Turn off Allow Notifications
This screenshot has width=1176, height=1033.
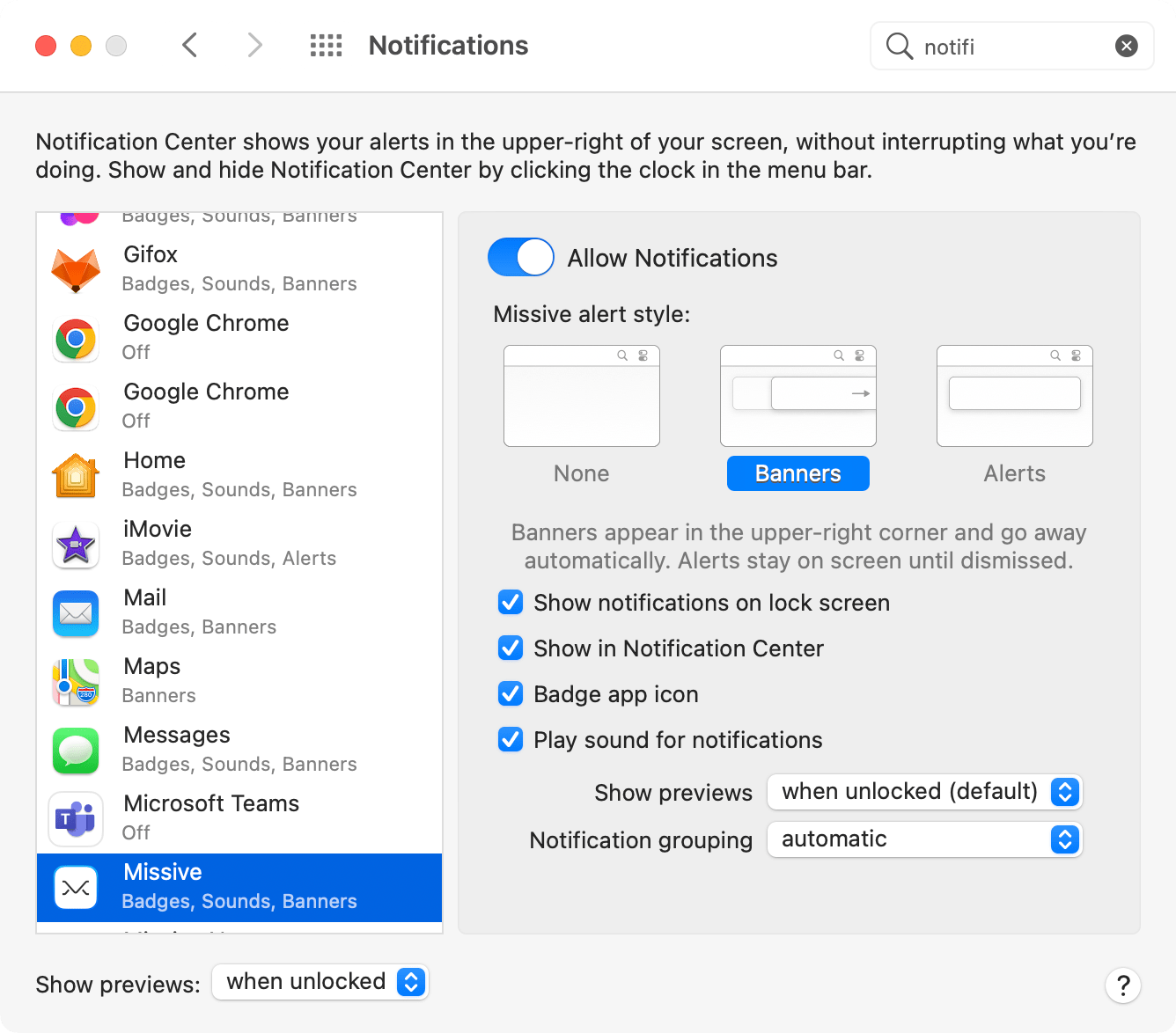pos(520,257)
